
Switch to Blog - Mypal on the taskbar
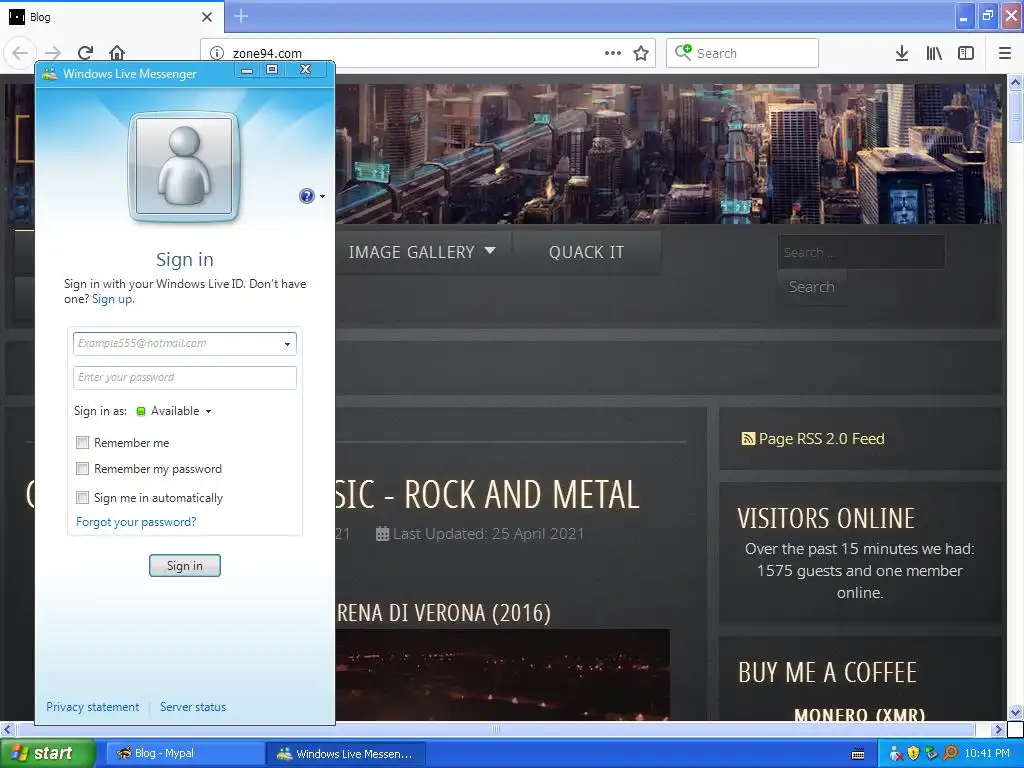point(184,754)
